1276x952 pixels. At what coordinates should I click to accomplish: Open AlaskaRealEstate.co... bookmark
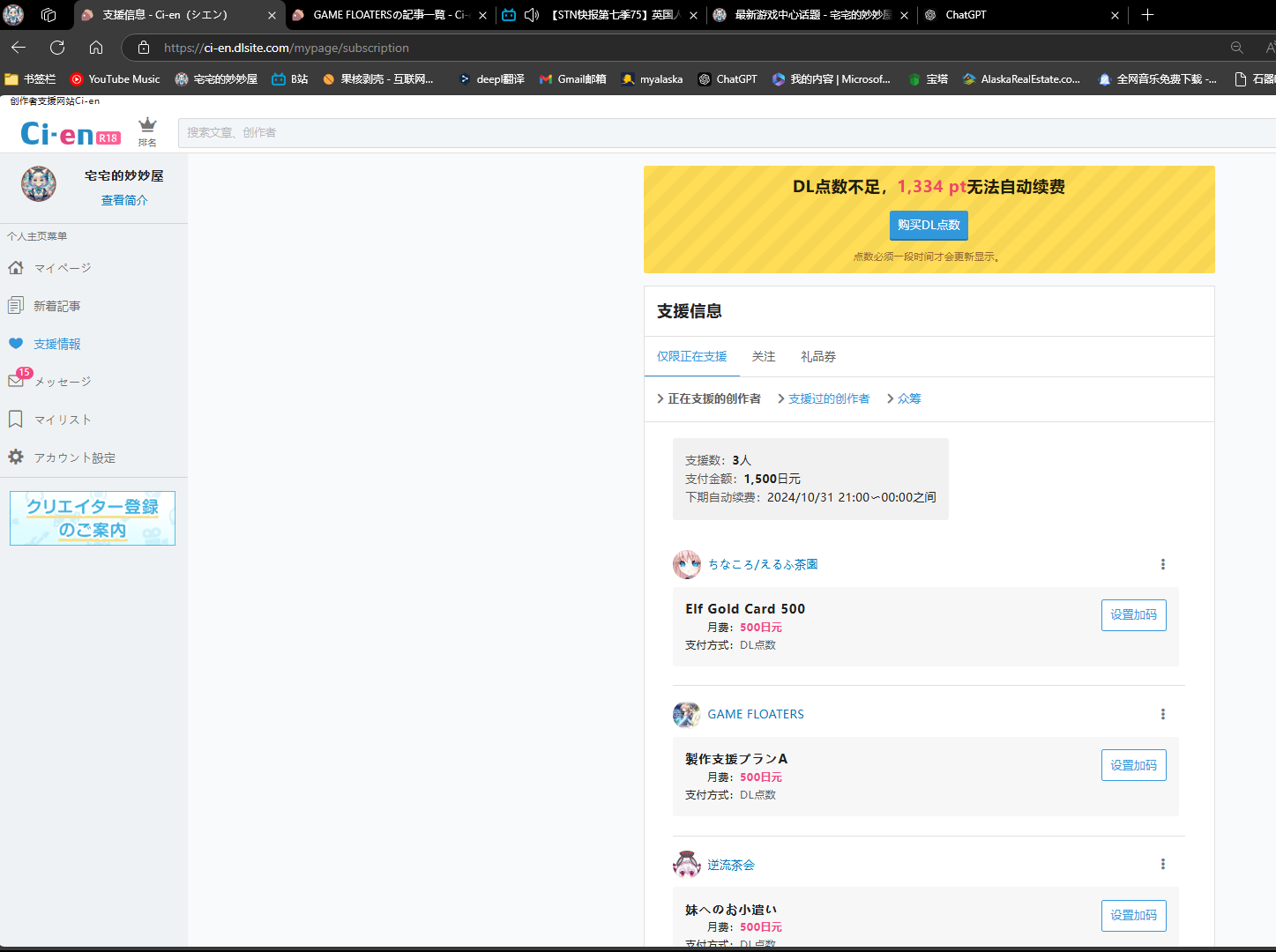coord(1021,79)
